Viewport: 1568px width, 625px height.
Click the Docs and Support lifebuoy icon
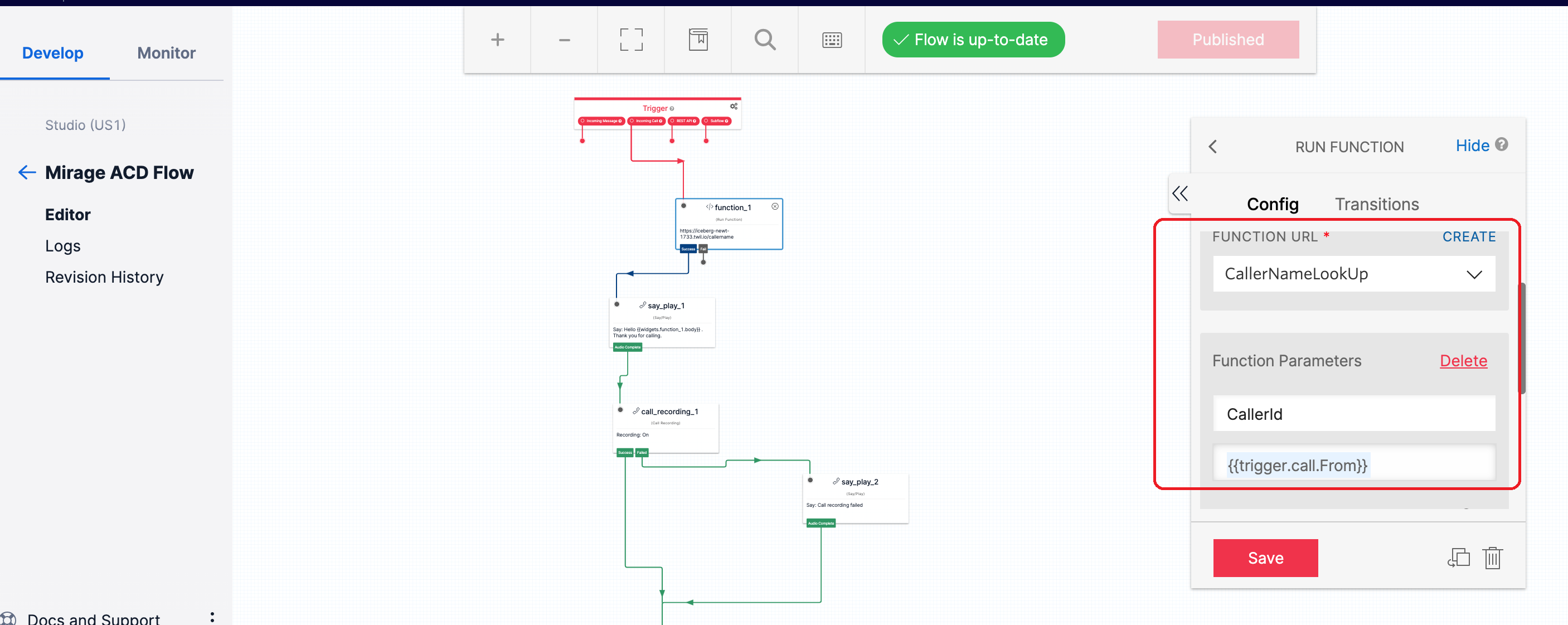(x=7, y=618)
